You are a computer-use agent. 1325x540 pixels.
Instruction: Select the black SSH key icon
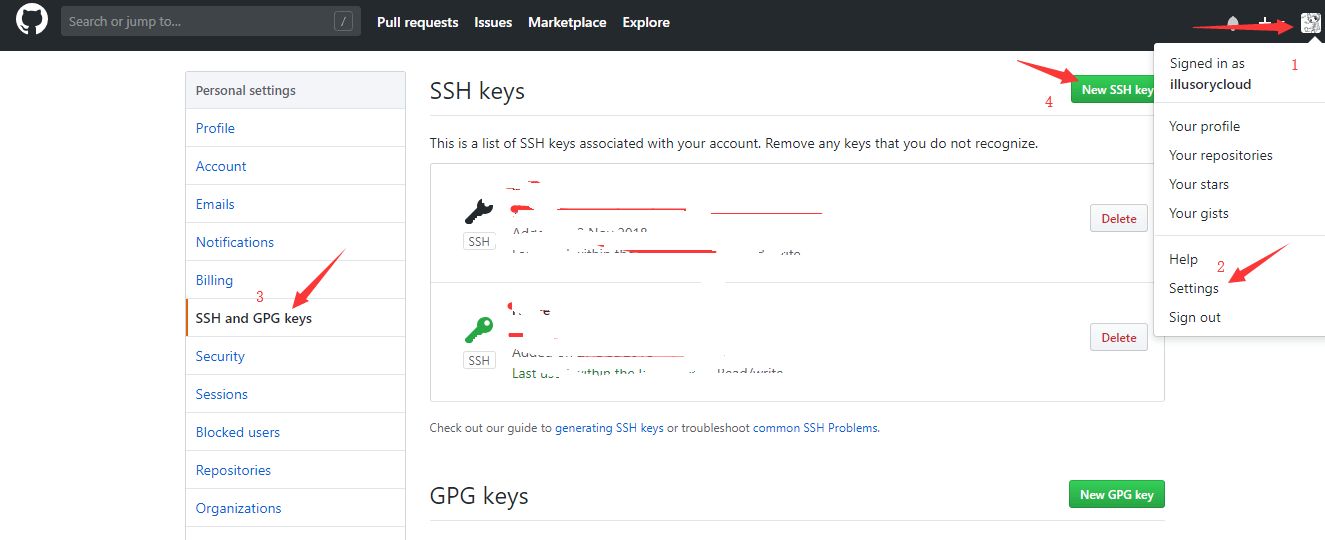tap(479, 211)
